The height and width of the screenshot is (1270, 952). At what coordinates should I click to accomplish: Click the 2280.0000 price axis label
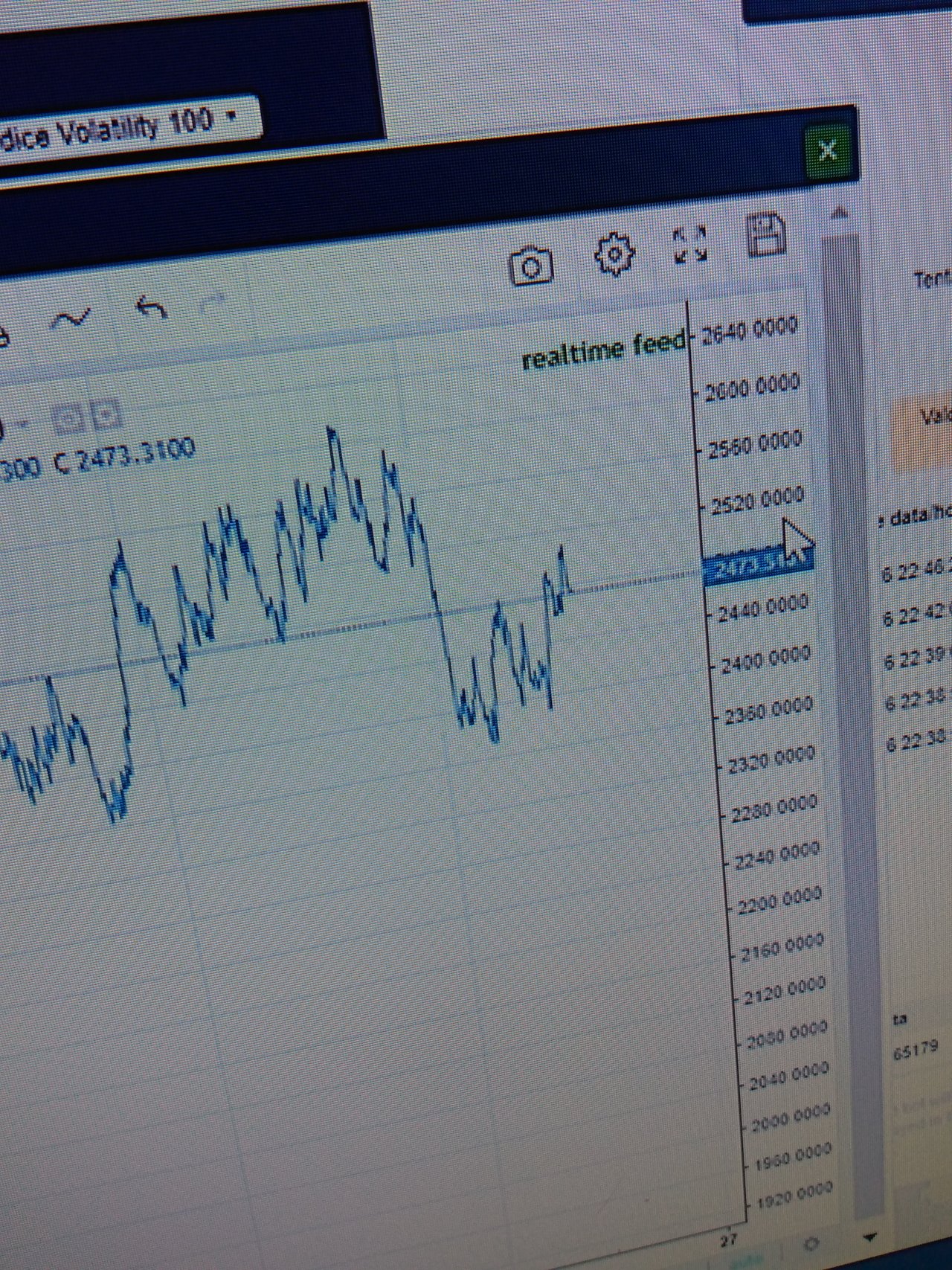click(x=774, y=808)
